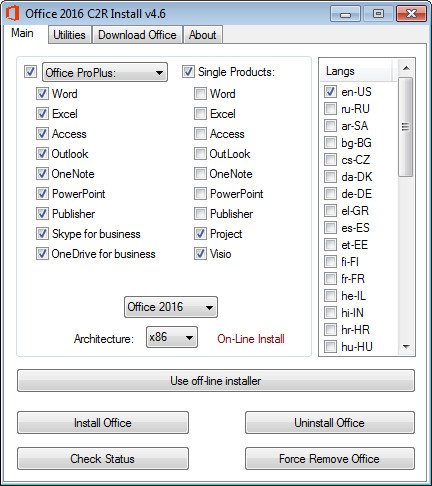This screenshot has width=432, height=486.
Task: Check the es-ES language
Action: point(330,227)
